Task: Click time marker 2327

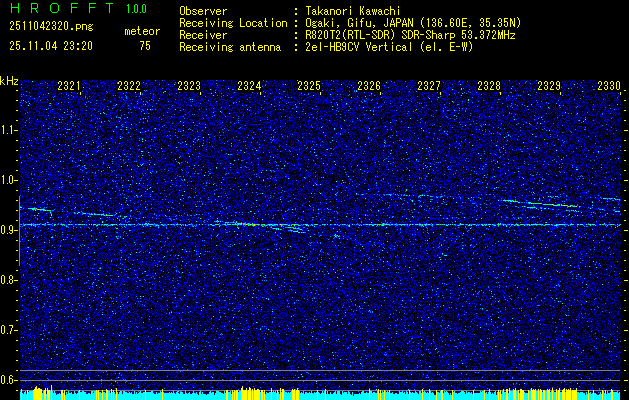Action: pos(429,85)
